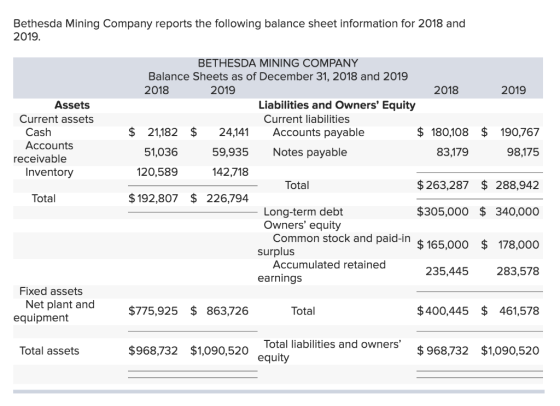Click current assets total $192,807
The height and width of the screenshot is (406, 560).
(153, 198)
